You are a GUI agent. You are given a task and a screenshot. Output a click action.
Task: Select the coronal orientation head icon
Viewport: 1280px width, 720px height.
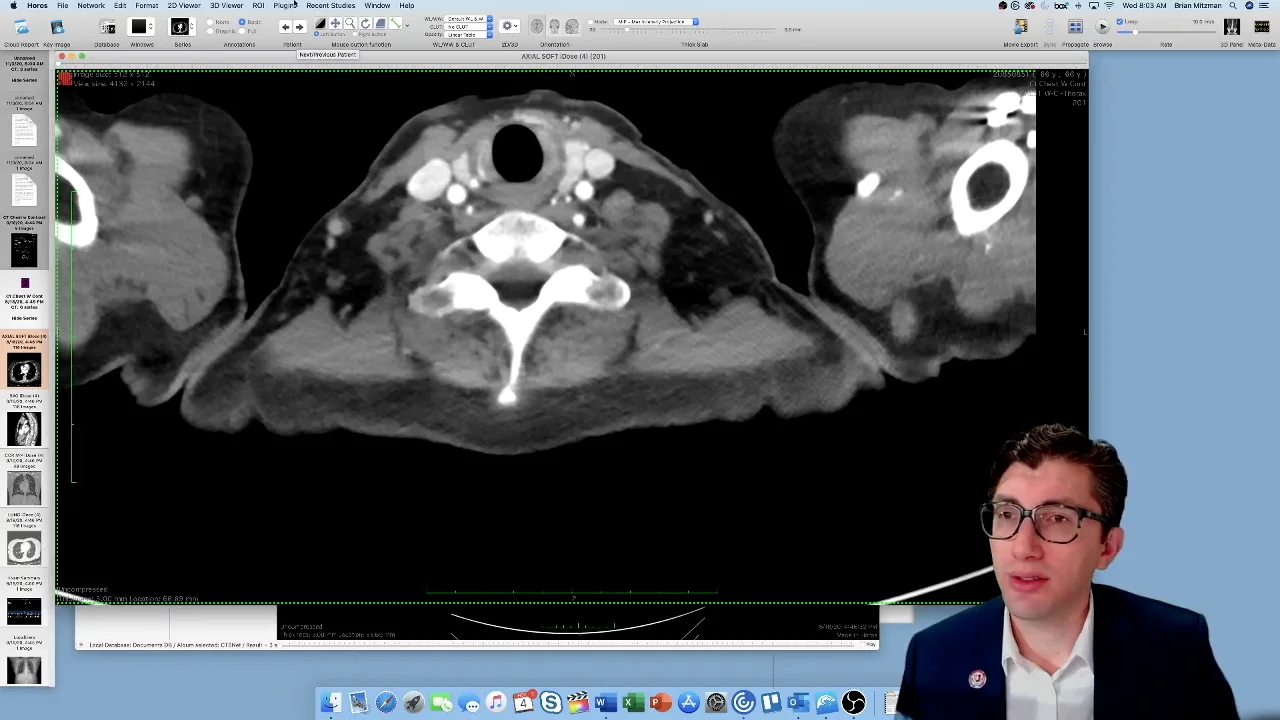point(554,27)
